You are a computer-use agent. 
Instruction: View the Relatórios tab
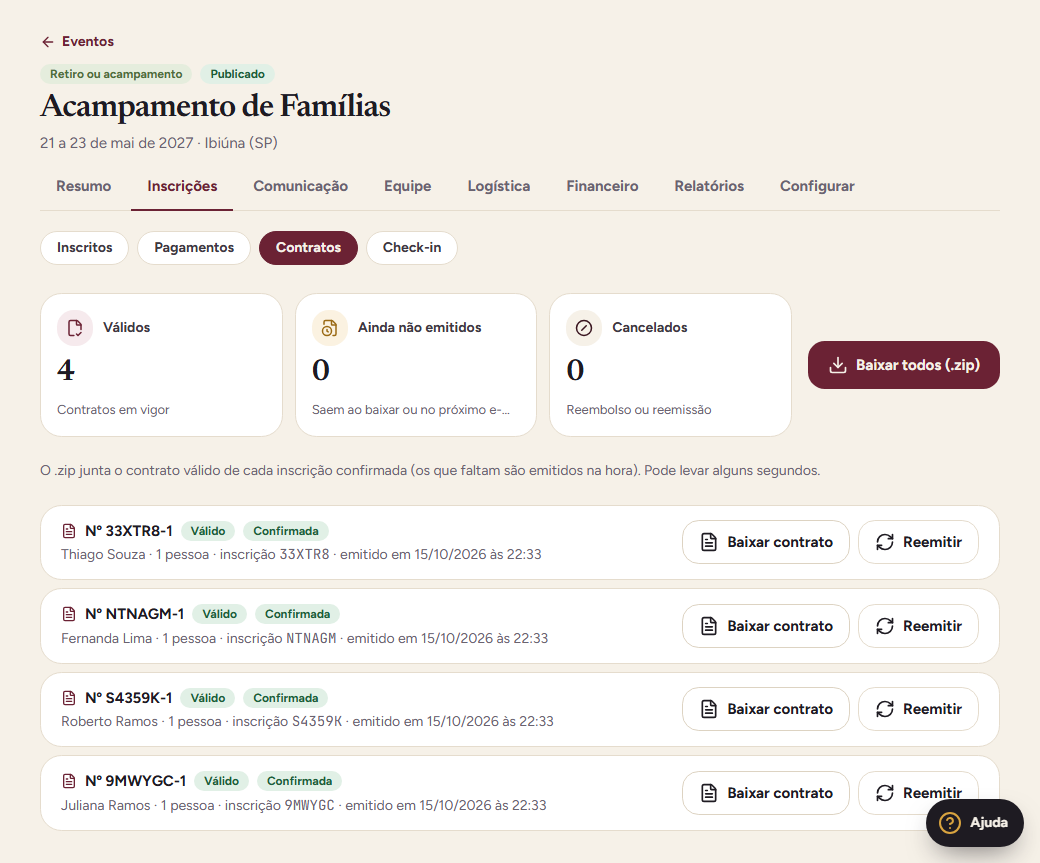709,186
